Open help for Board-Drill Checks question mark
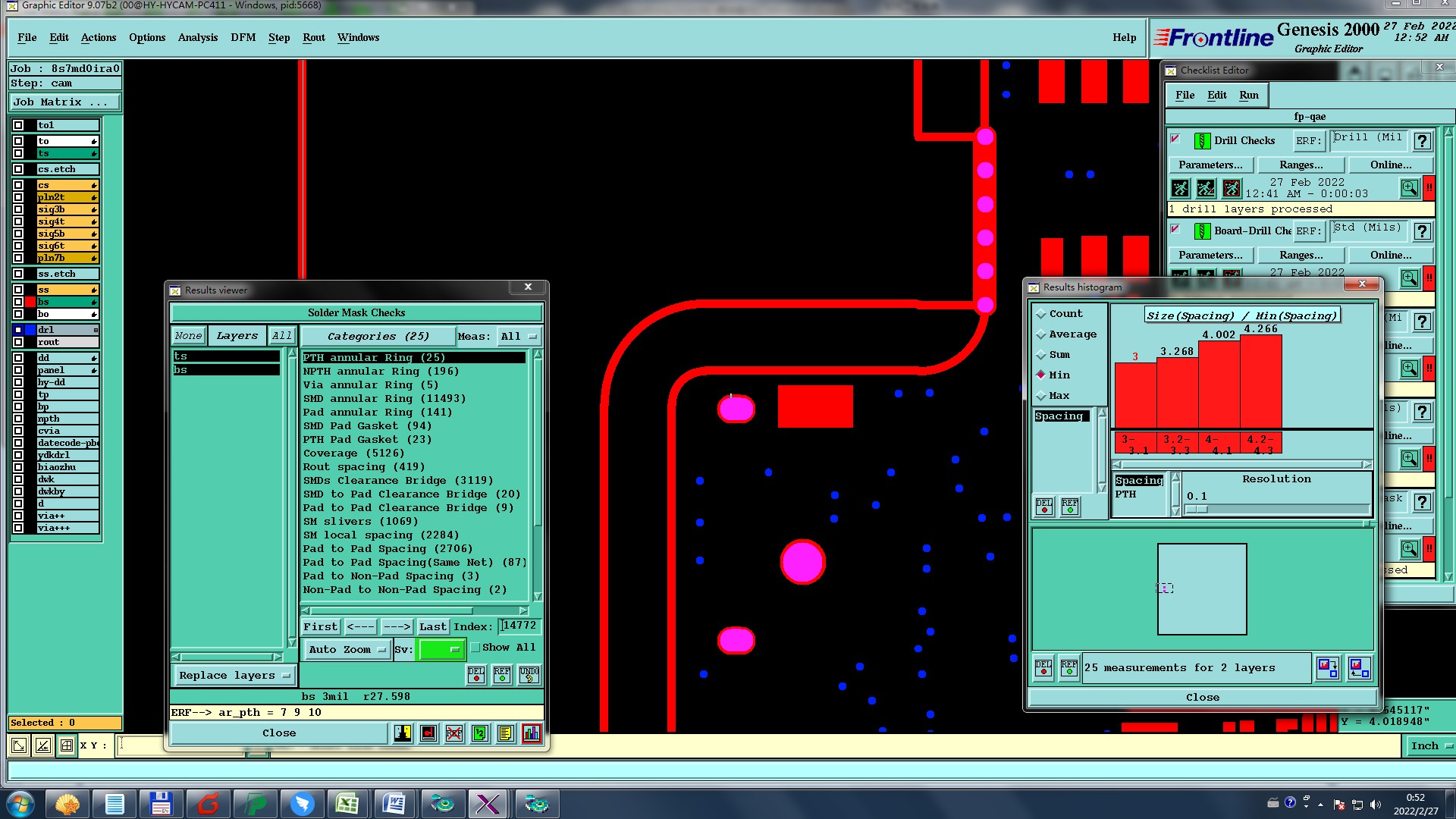The height and width of the screenshot is (819, 1456). click(x=1423, y=231)
